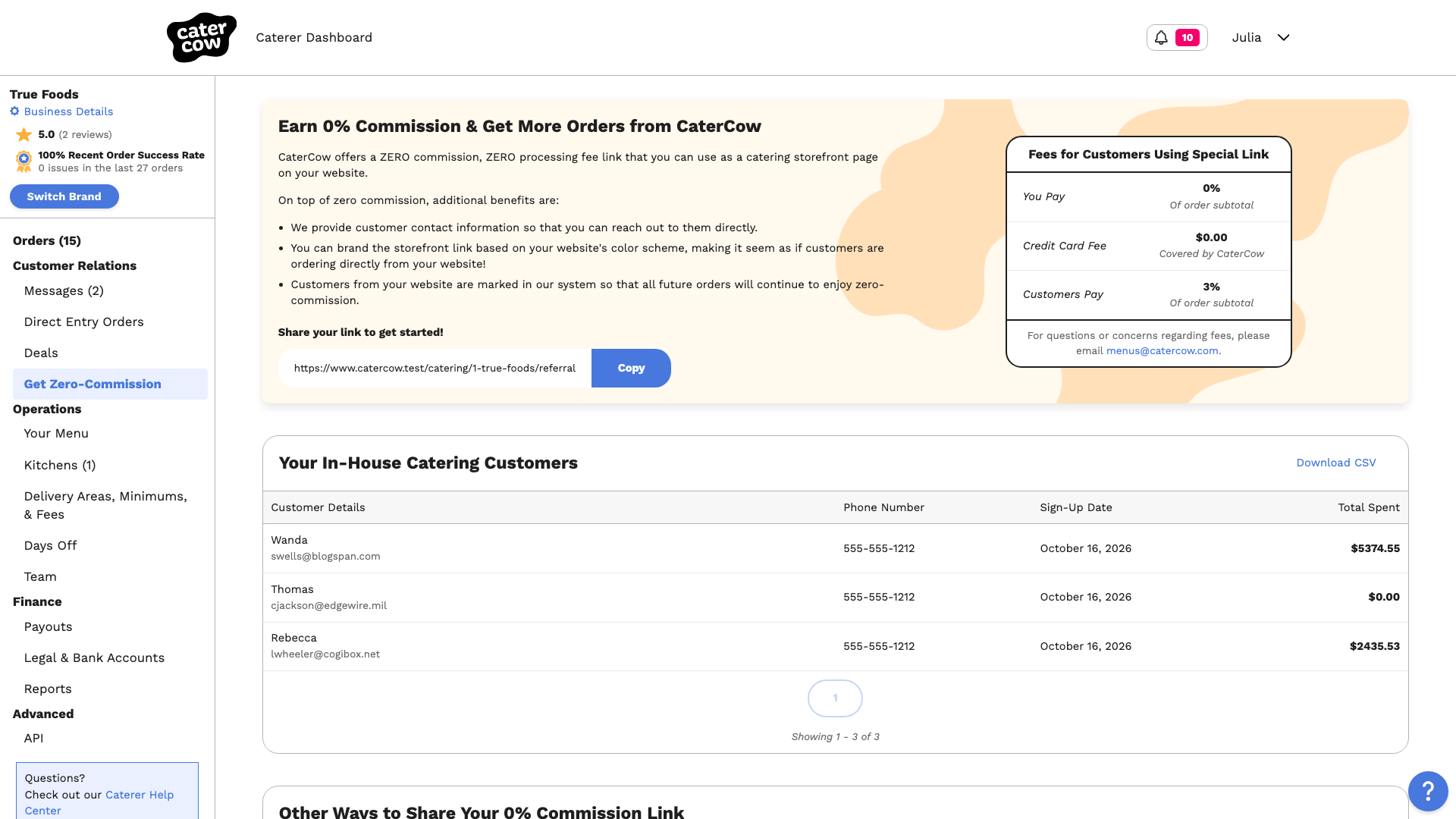Viewport: 1456px width, 819px height.
Task: Click Rebecca's email lwheeler@cogibox.net
Action: tap(325, 654)
